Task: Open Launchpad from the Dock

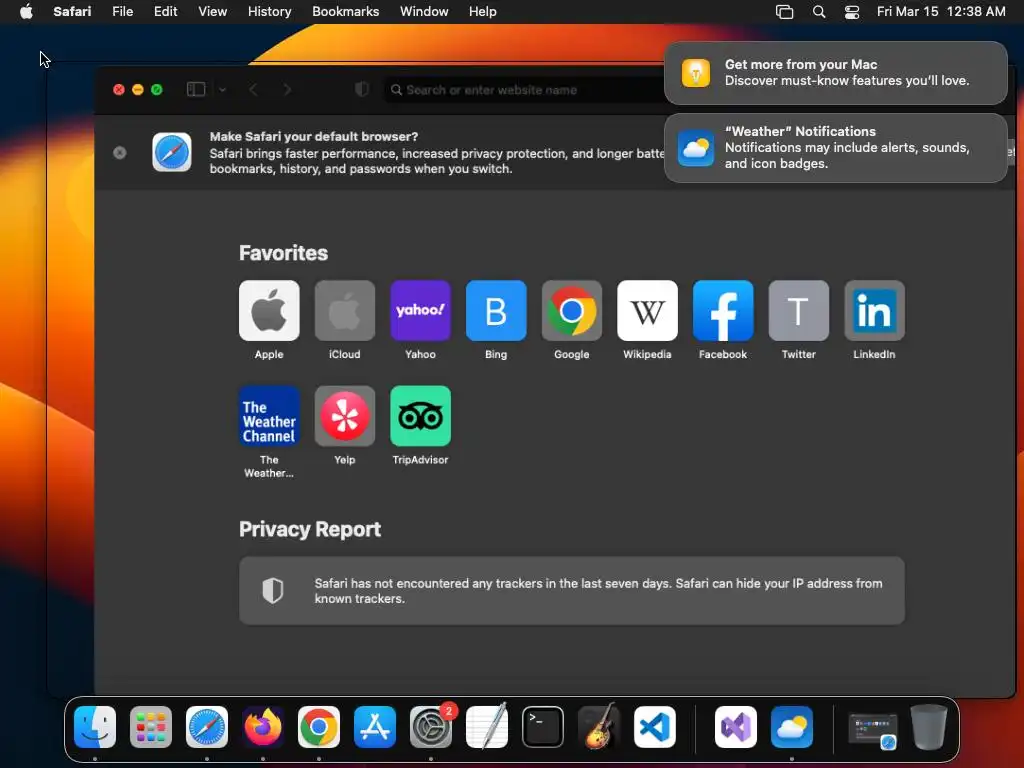Action: tap(151, 727)
